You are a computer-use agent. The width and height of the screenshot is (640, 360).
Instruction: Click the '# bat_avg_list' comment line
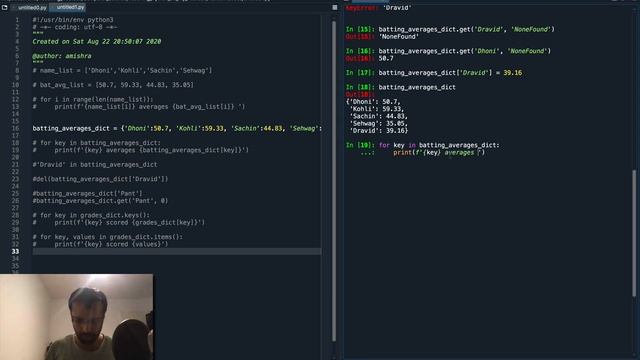113,85
